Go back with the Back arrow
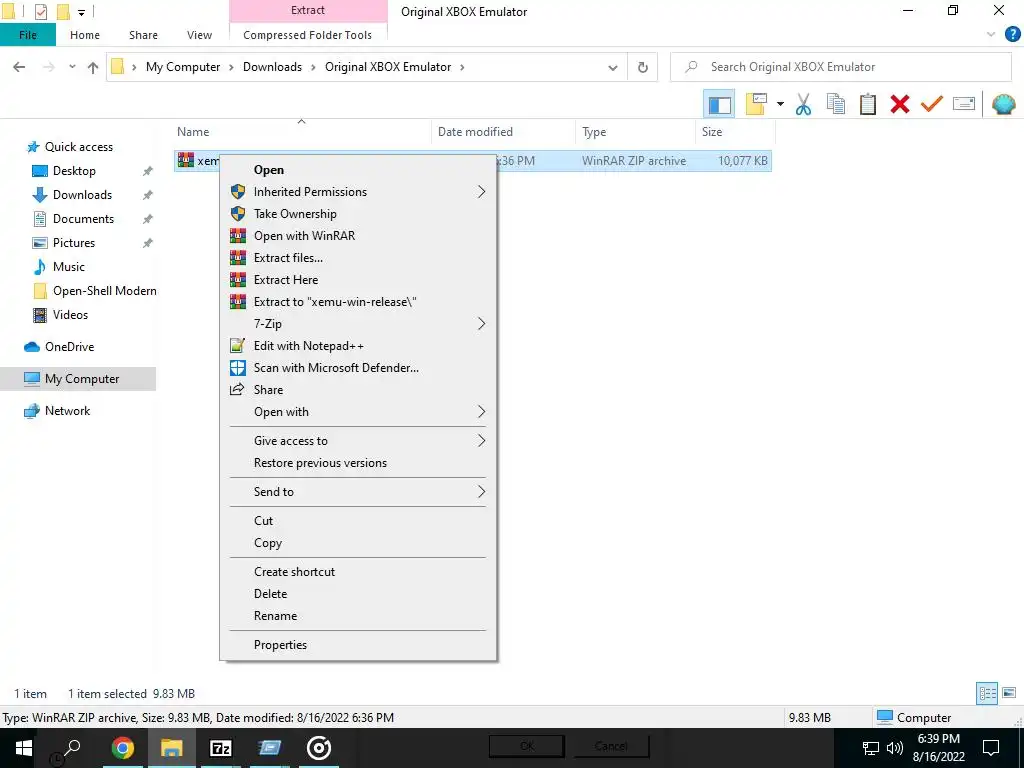 [19, 67]
